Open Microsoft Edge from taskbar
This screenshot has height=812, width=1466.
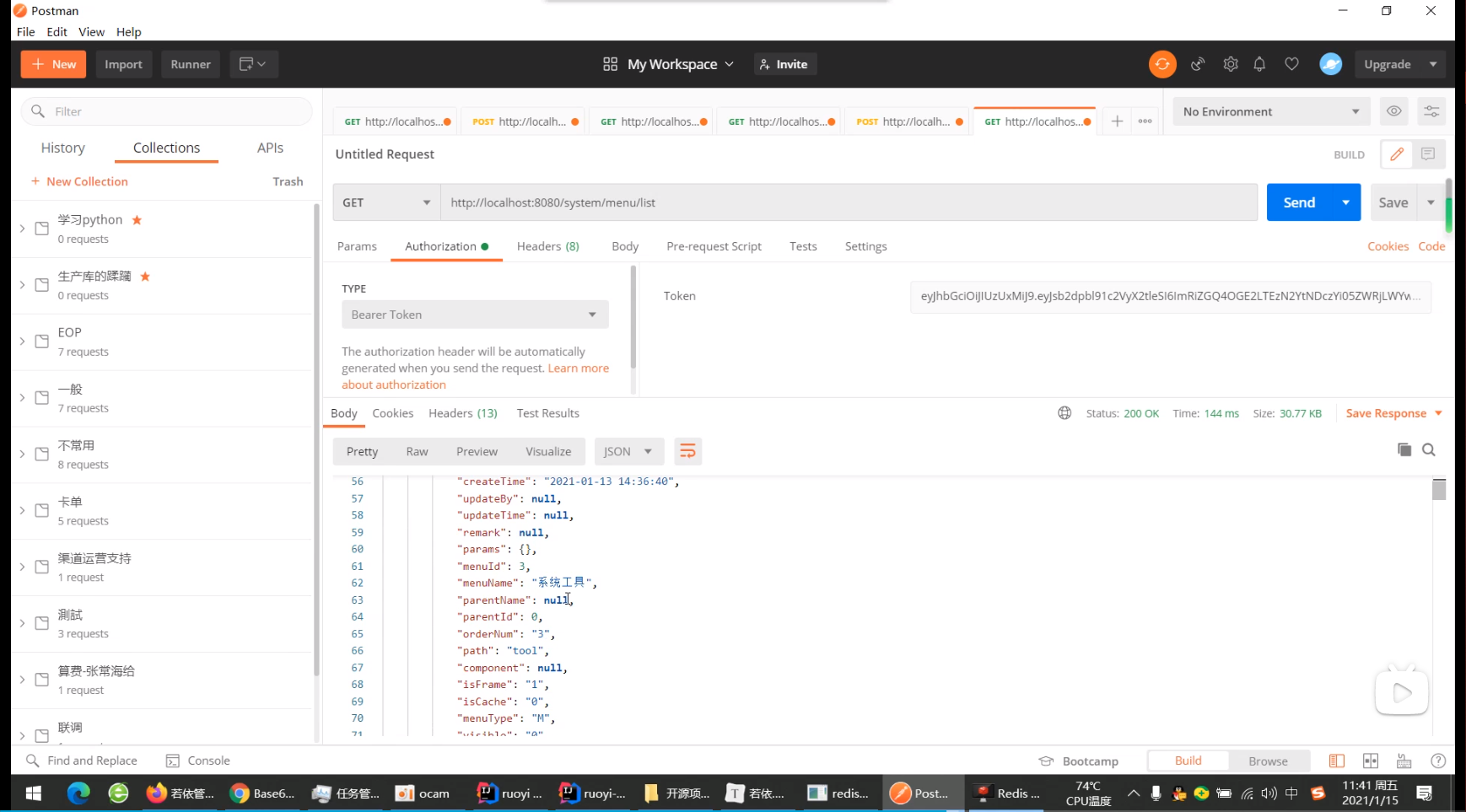[x=78, y=793]
